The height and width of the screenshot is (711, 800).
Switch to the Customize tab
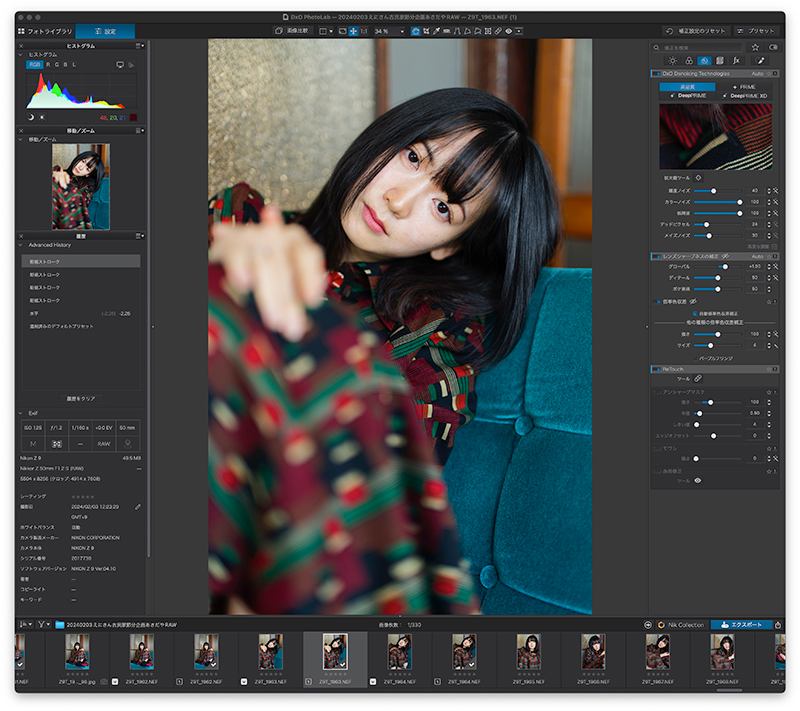click(105, 31)
